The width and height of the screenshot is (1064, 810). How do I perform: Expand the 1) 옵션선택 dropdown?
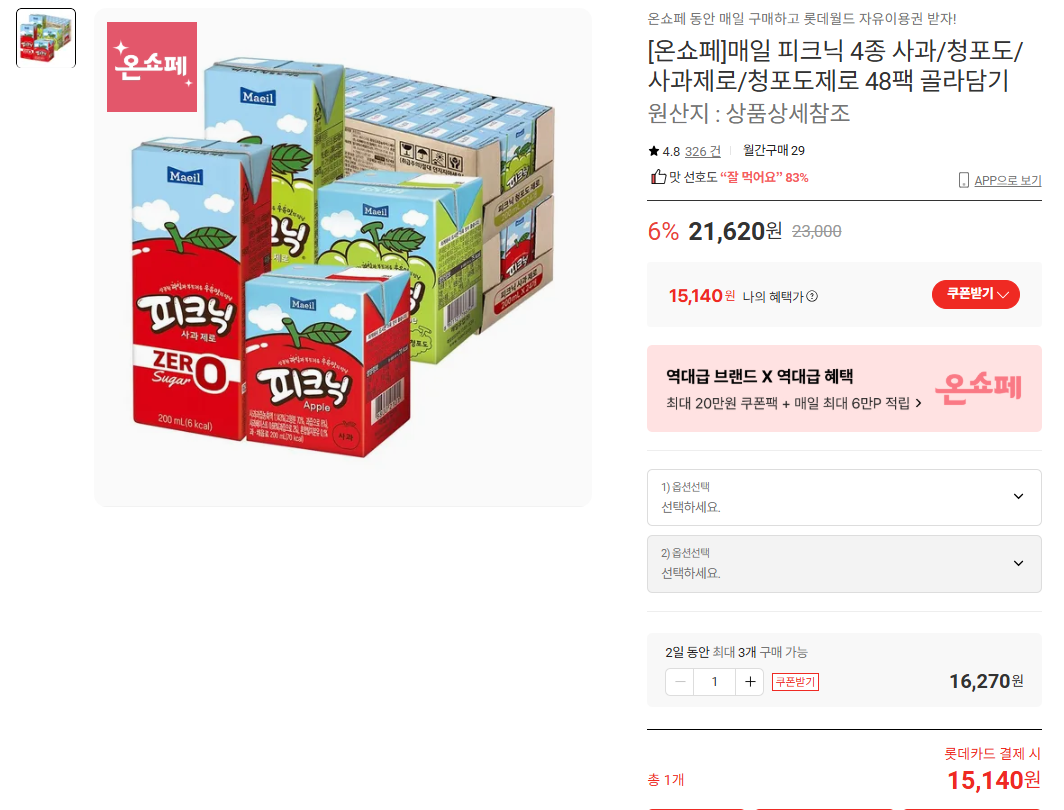pos(844,497)
